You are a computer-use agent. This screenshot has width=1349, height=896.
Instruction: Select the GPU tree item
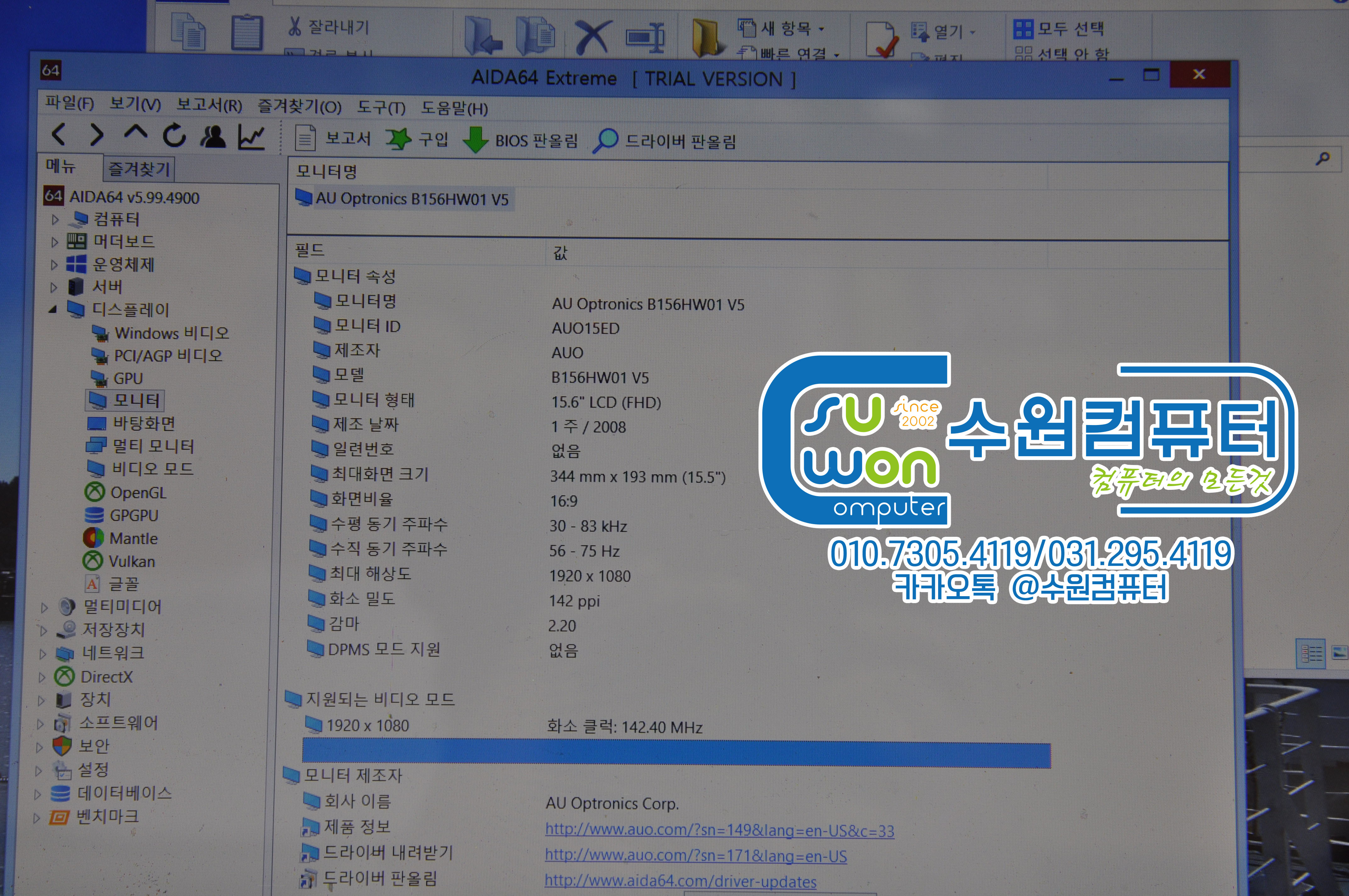(127, 378)
